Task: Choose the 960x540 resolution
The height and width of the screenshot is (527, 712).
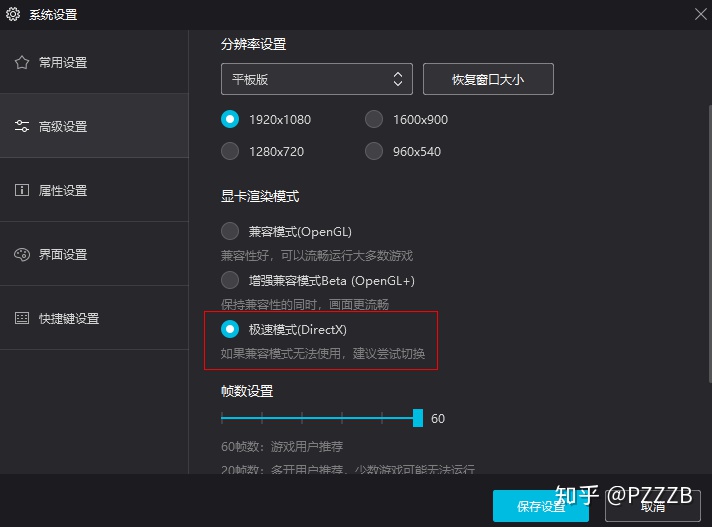Action: point(374,151)
